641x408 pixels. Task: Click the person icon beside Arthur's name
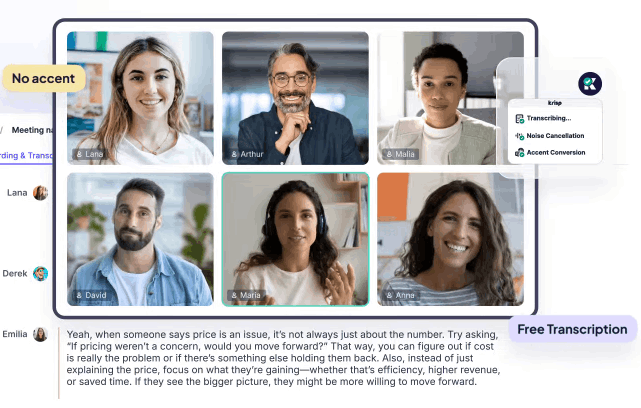point(234,154)
